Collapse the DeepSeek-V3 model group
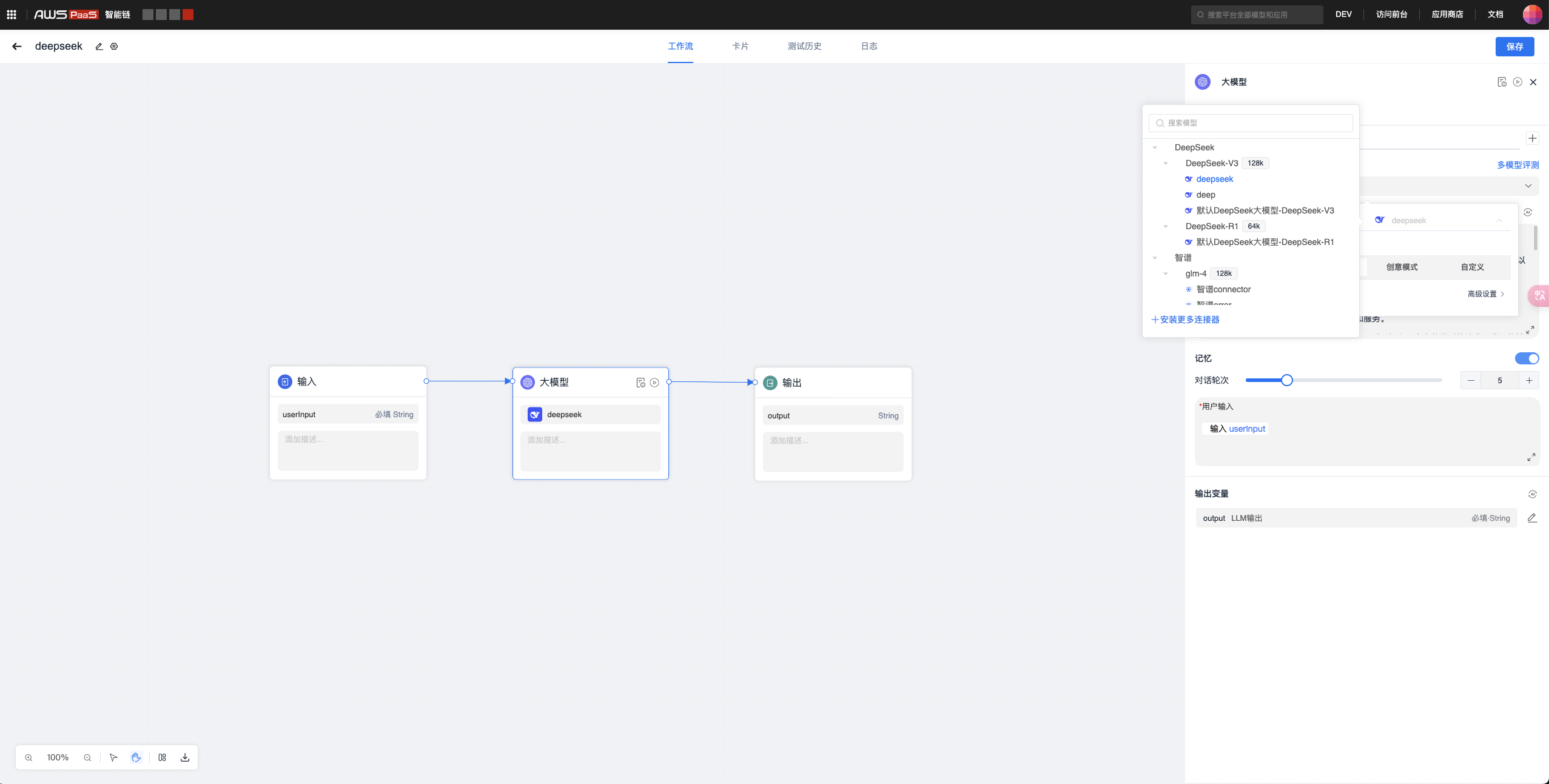The height and width of the screenshot is (784, 1549). click(1166, 163)
